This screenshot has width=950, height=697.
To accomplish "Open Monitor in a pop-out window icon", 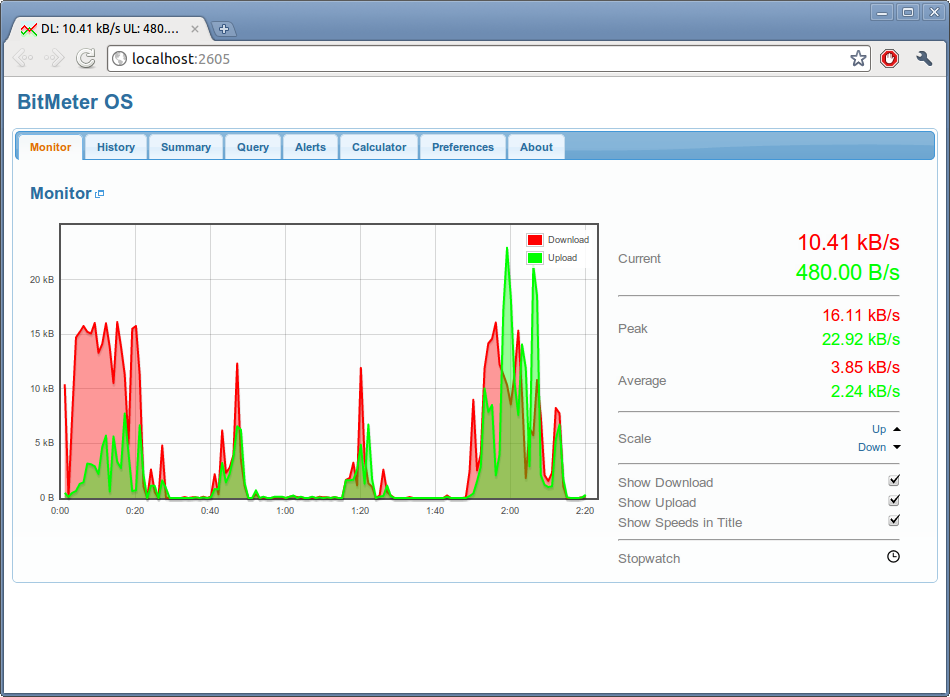I will coord(100,194).
